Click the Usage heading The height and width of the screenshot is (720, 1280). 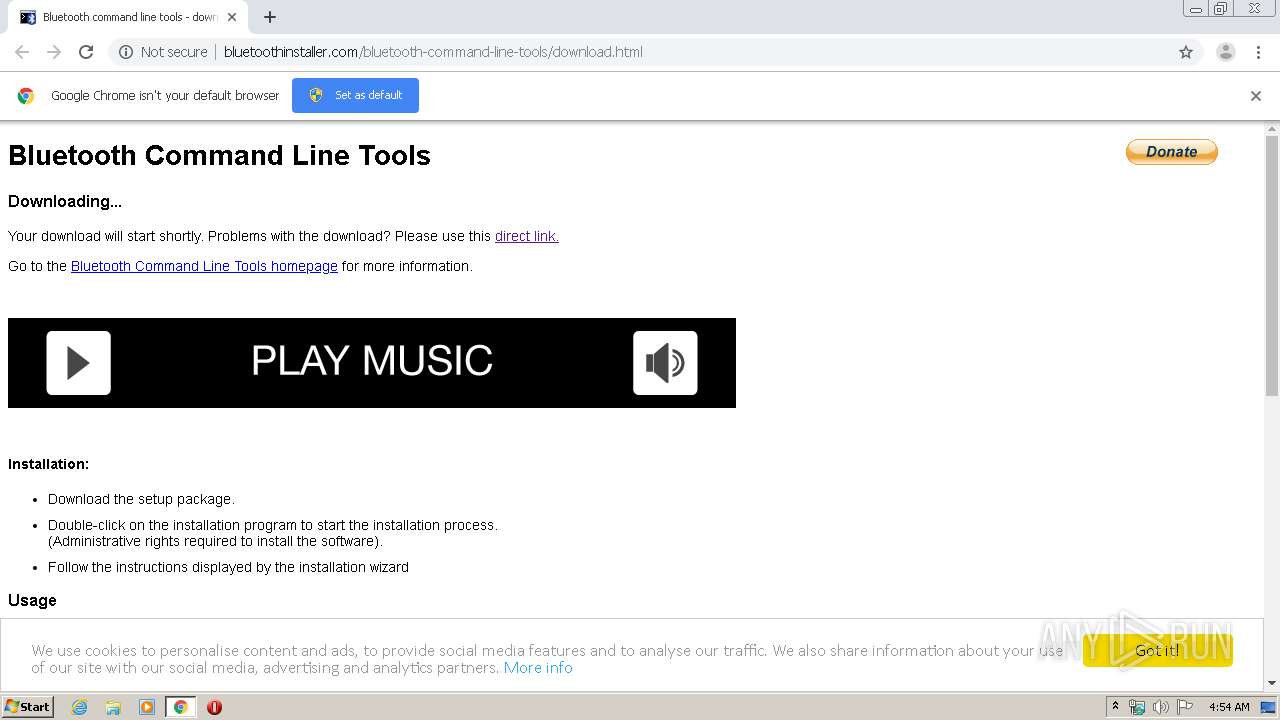click(32, 600)
